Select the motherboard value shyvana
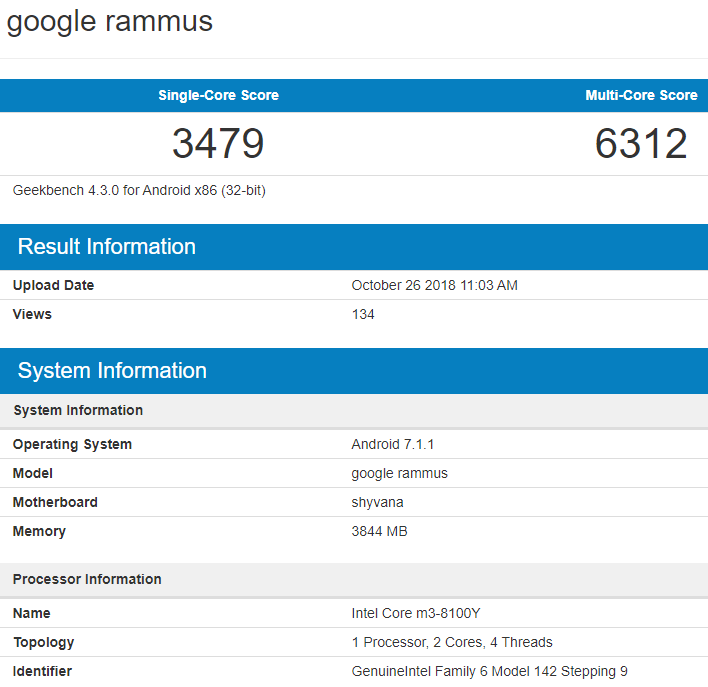This screenshot has height=687, width=708. 377,503
